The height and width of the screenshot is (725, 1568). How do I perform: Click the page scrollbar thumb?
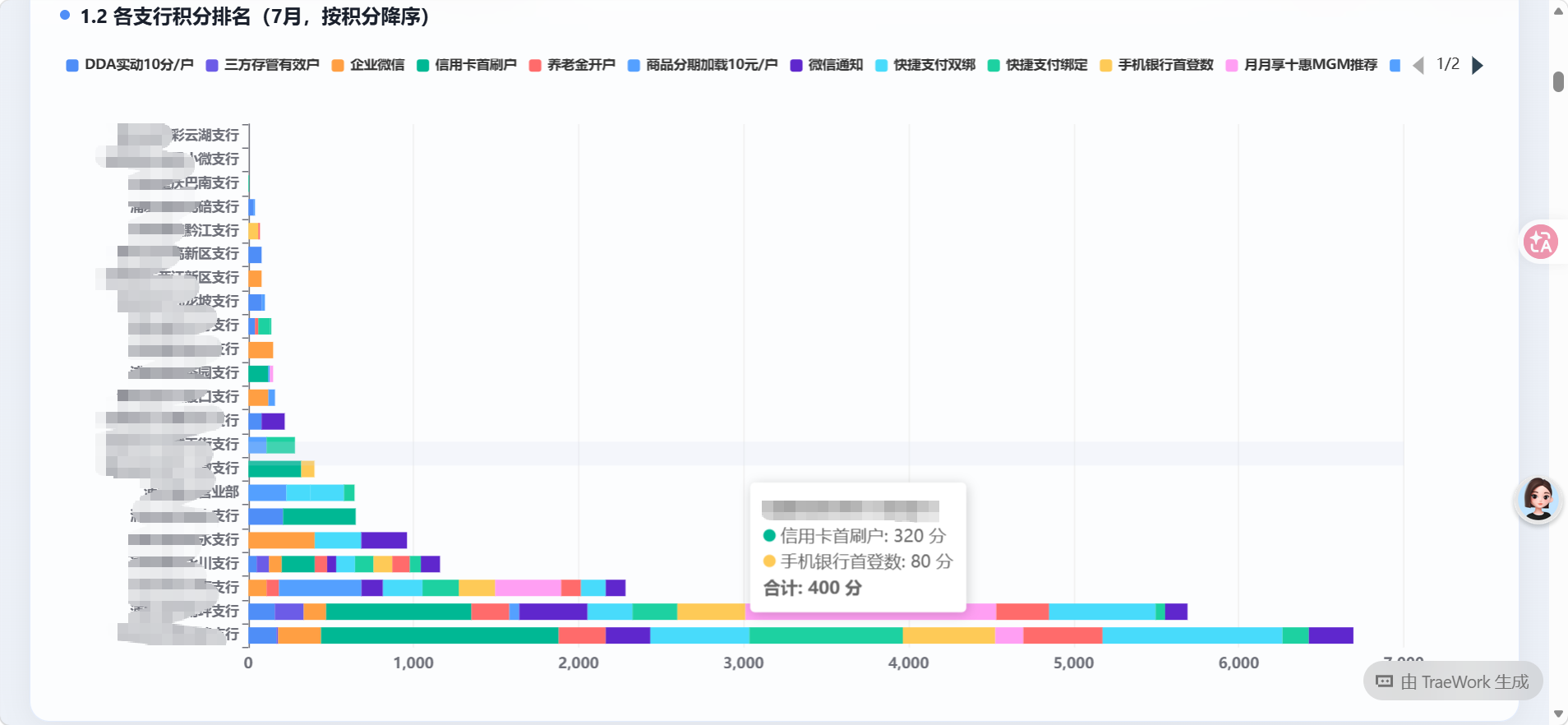[x=1558, y=81]
